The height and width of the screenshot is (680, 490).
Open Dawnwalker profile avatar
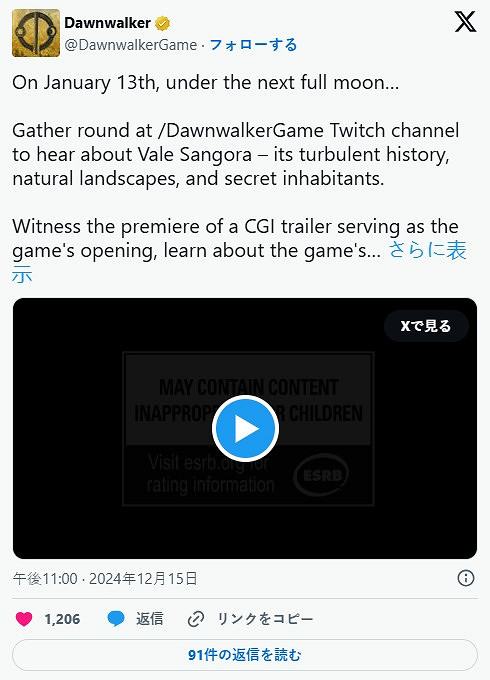36,33
